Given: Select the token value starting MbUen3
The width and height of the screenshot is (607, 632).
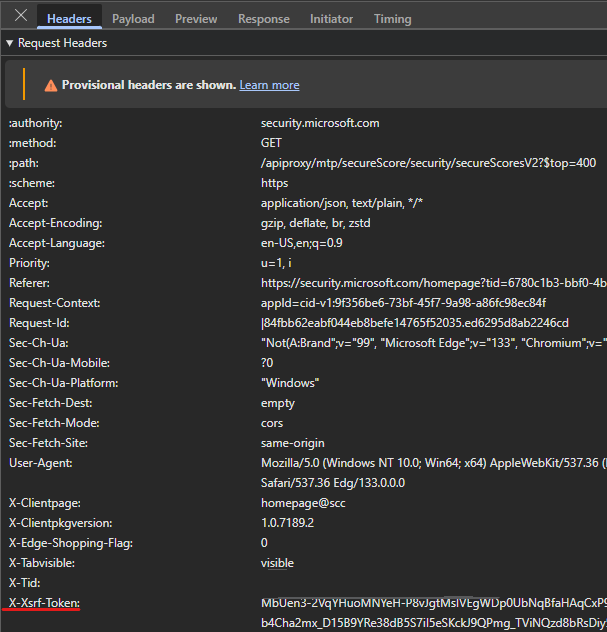Looking at the screenshot, I should 434,603.
